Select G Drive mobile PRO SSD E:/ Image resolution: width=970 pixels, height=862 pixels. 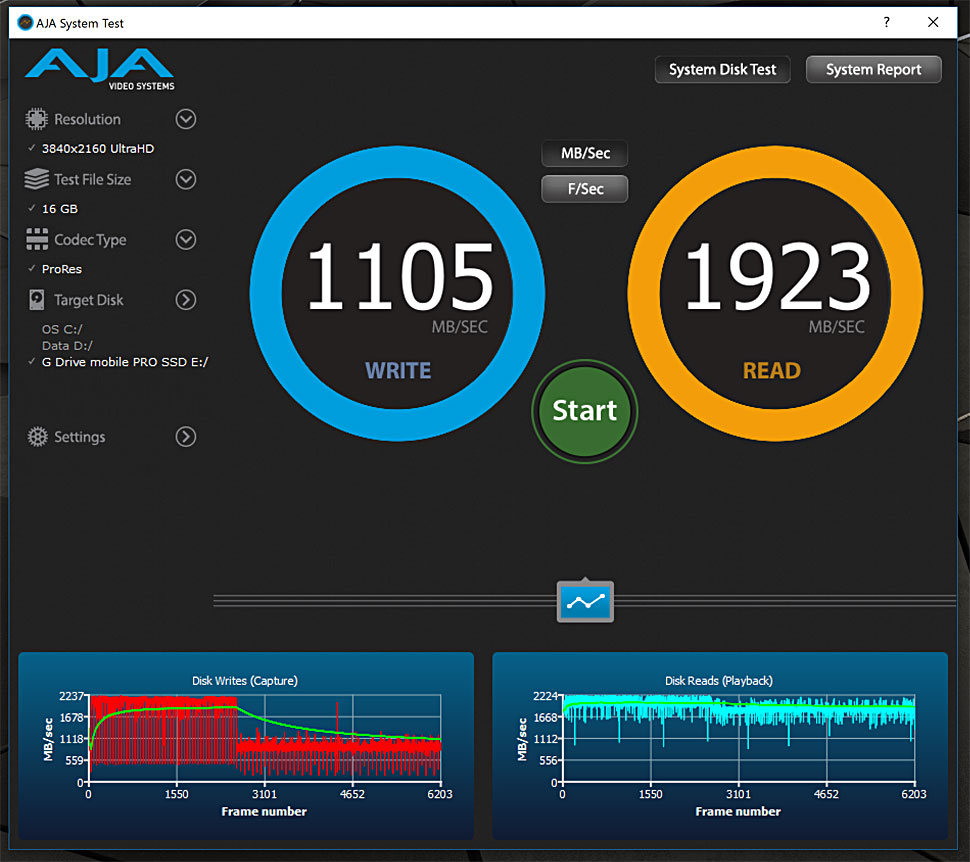(125, 362)
